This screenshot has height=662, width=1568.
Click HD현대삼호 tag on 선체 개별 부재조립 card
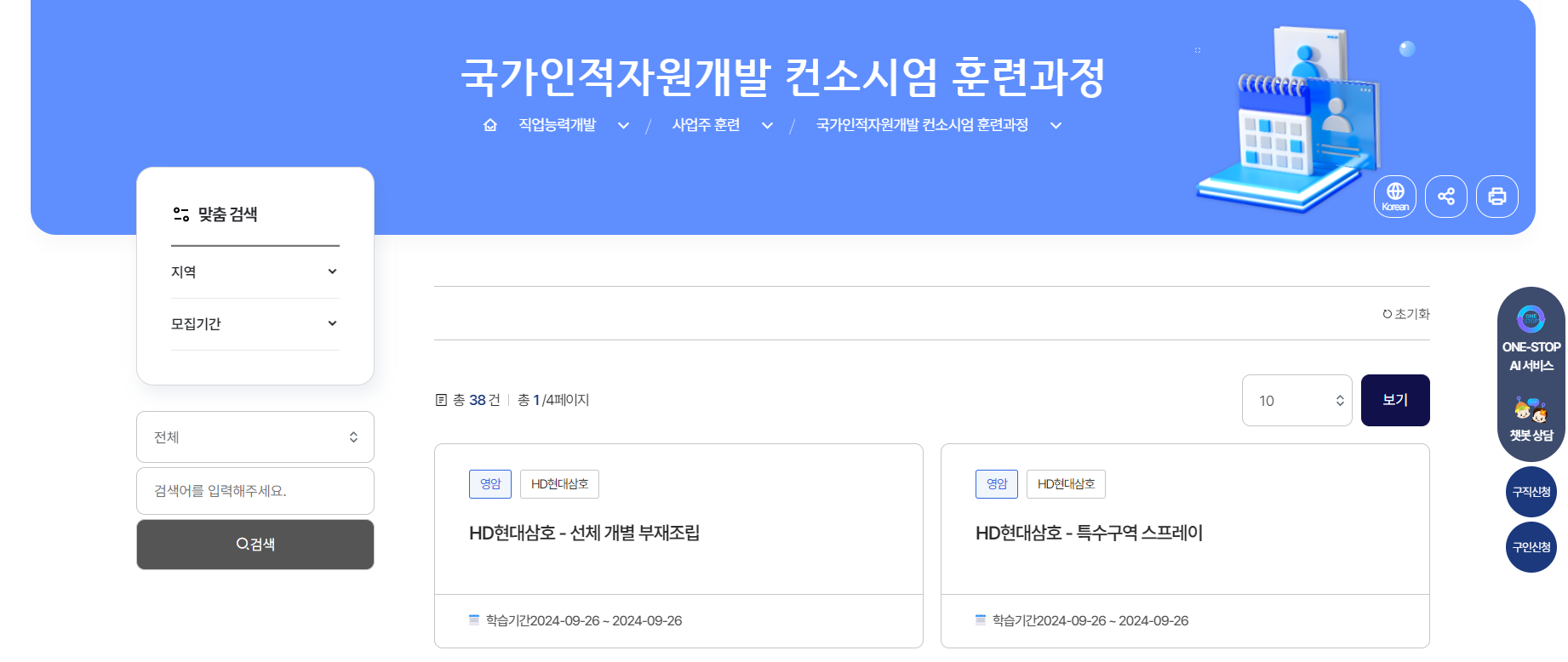pyautogui.click(x=559, y=484)
